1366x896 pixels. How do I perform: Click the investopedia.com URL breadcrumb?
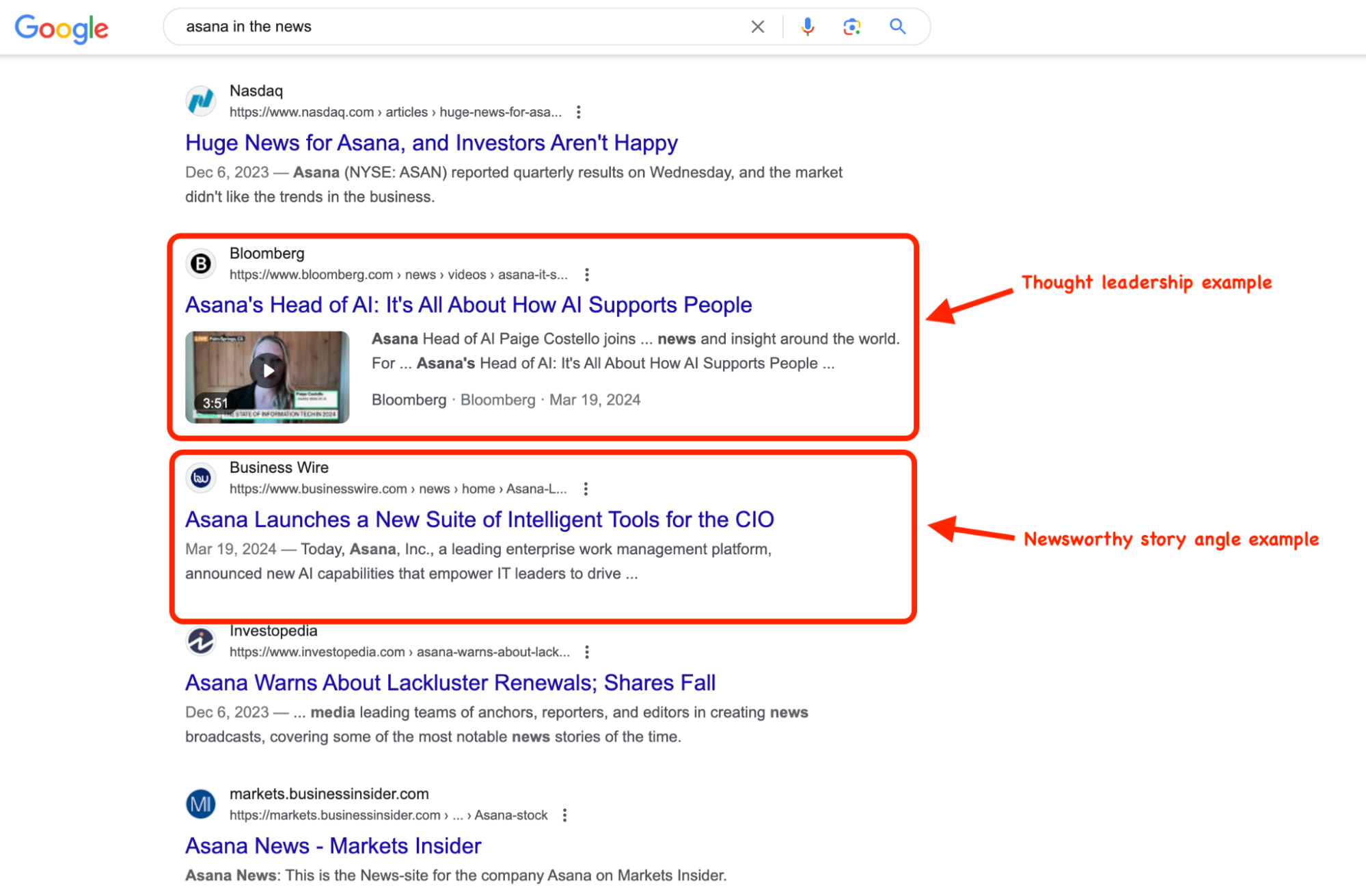coord(400,652)
